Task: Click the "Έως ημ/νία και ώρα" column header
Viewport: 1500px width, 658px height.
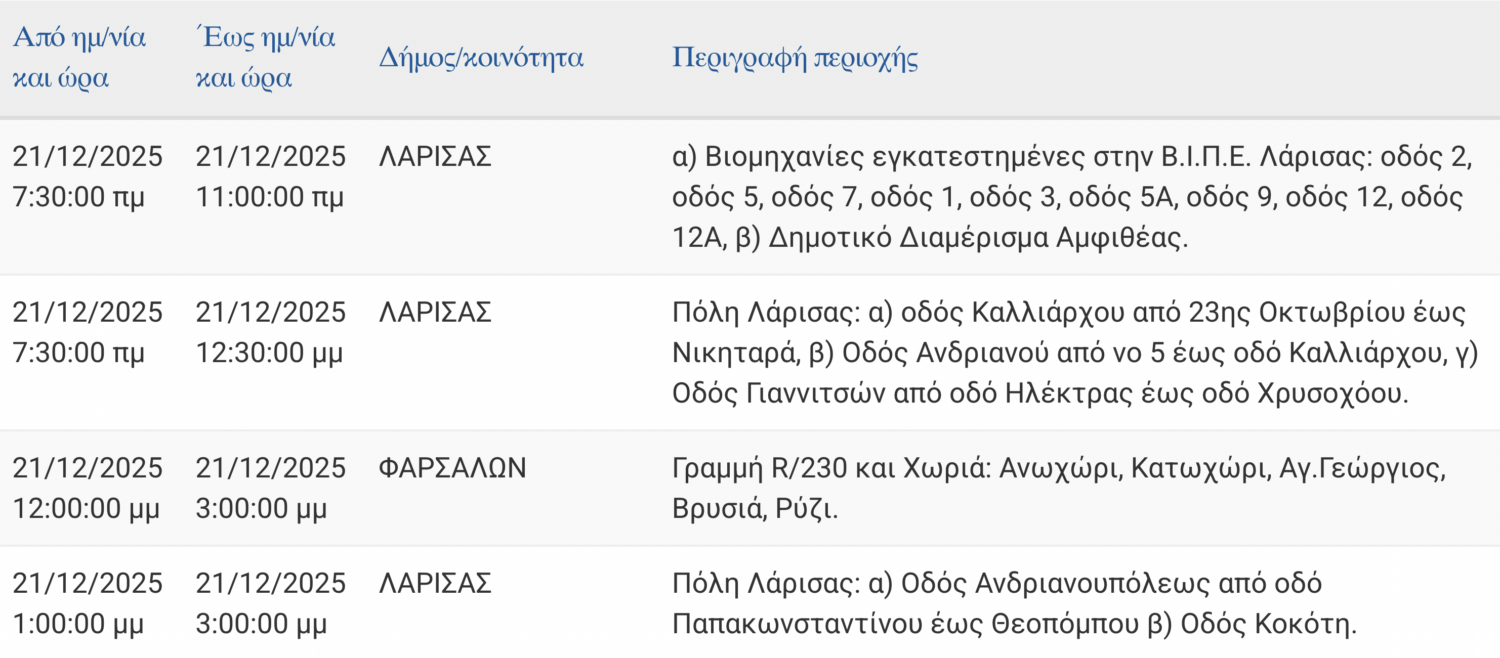Action: pyautogui.click(x=265, y=58)
